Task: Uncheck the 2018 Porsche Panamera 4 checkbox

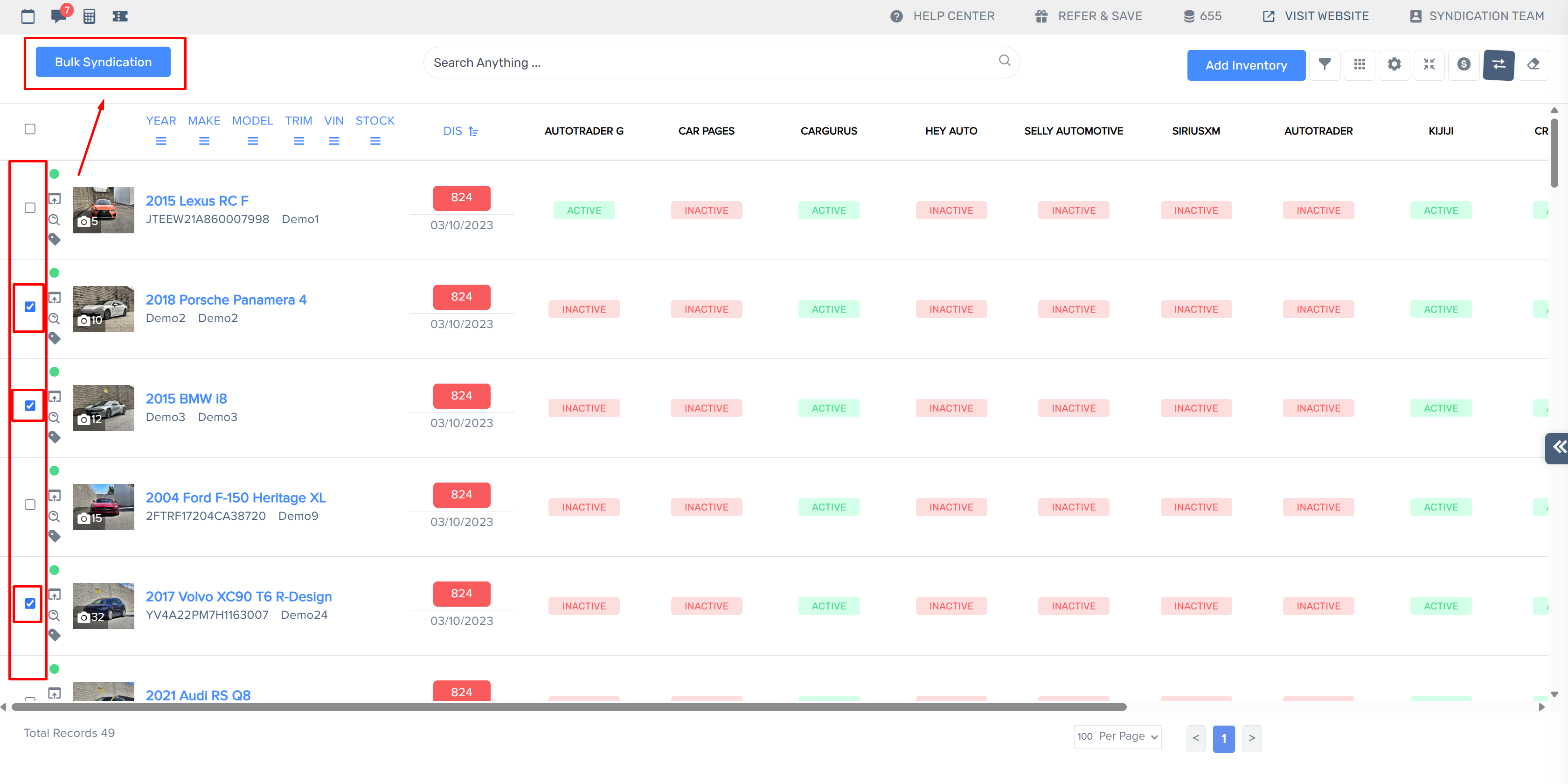Action: (x=30, y=307)
